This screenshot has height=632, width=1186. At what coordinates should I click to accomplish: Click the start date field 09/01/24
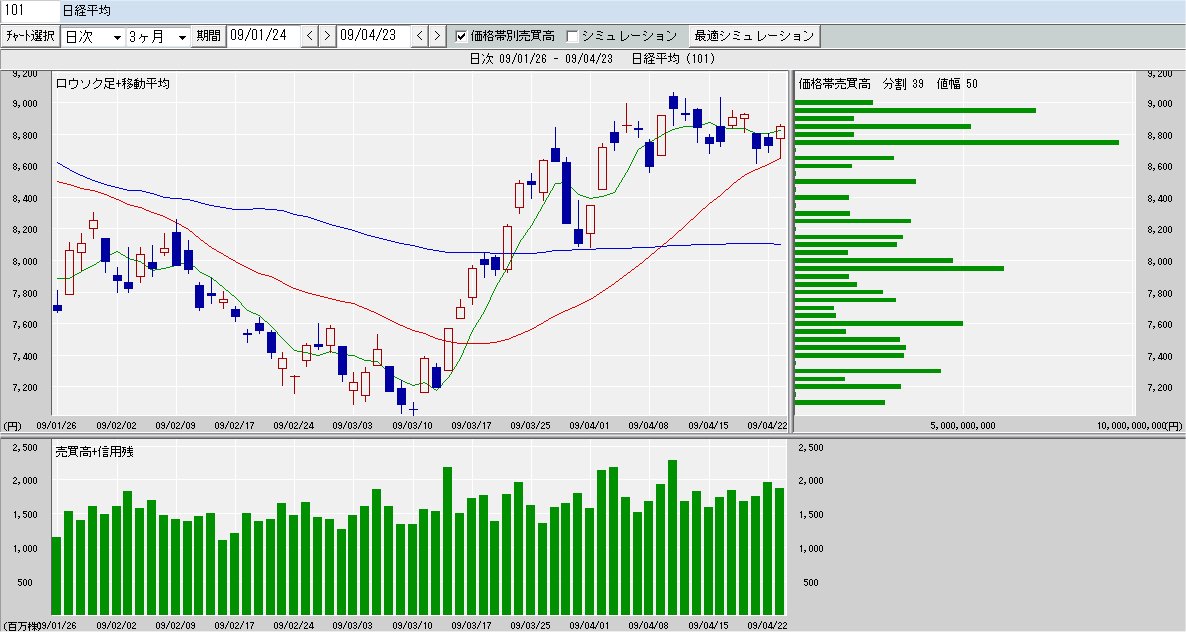tap(263, 36)
